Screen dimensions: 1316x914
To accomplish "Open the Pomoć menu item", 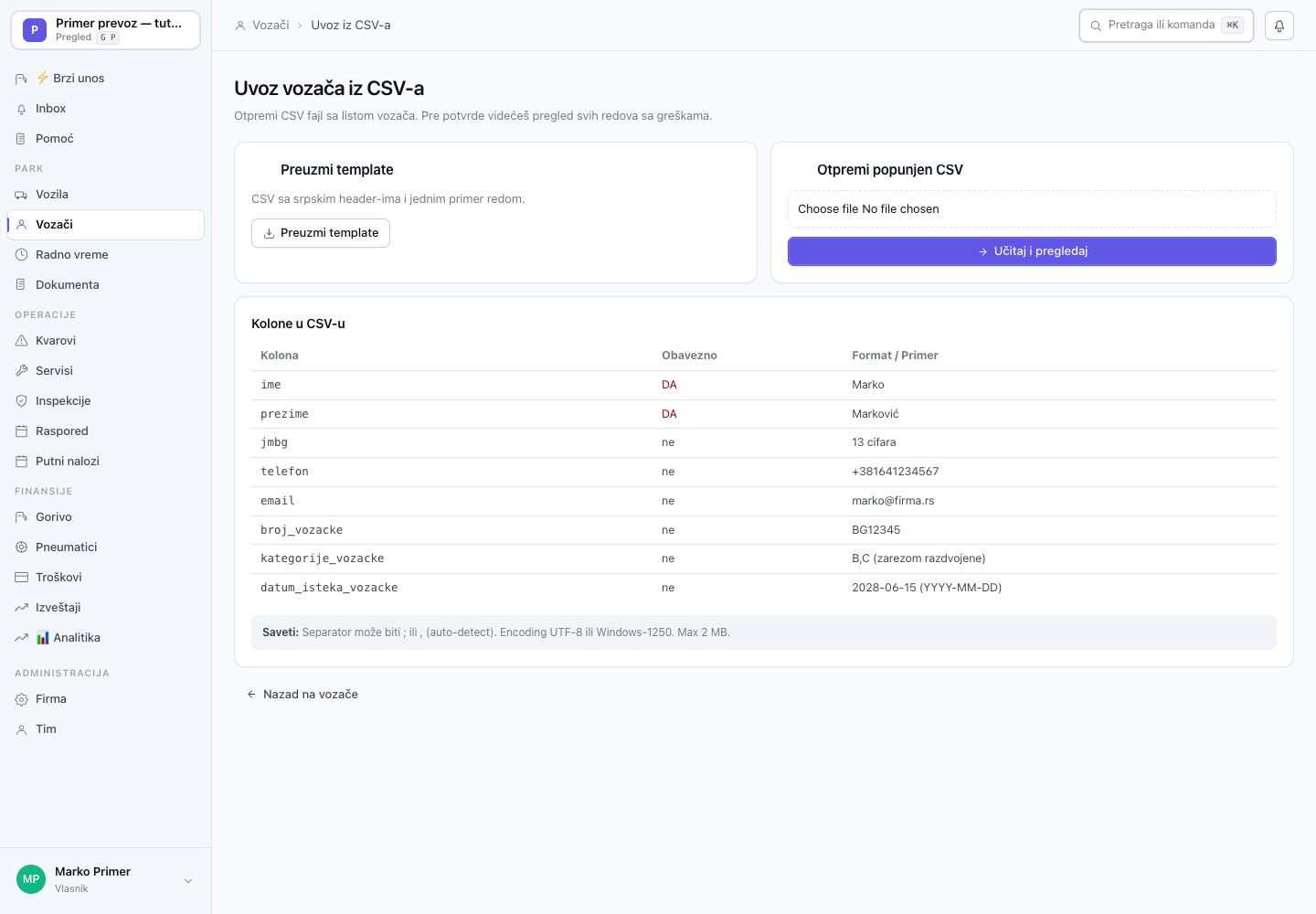I will (106, 139).
